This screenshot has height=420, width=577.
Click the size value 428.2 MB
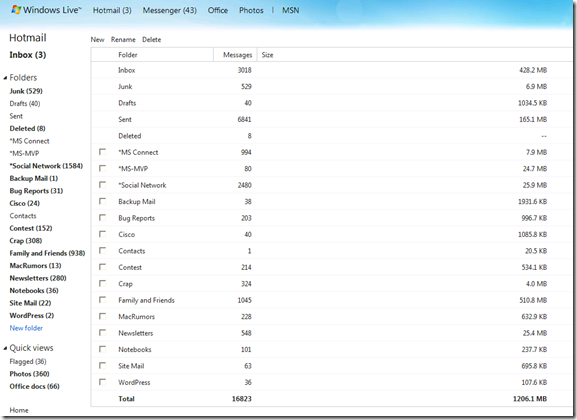[x=533, y=70]
